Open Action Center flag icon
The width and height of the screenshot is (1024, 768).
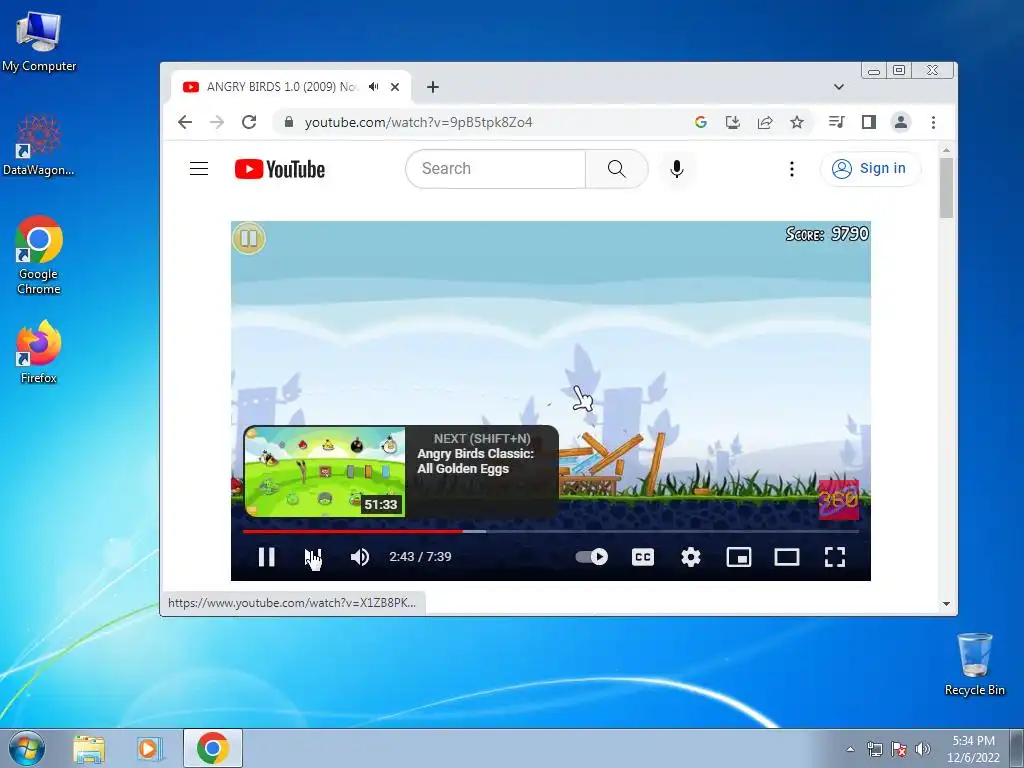899,749
